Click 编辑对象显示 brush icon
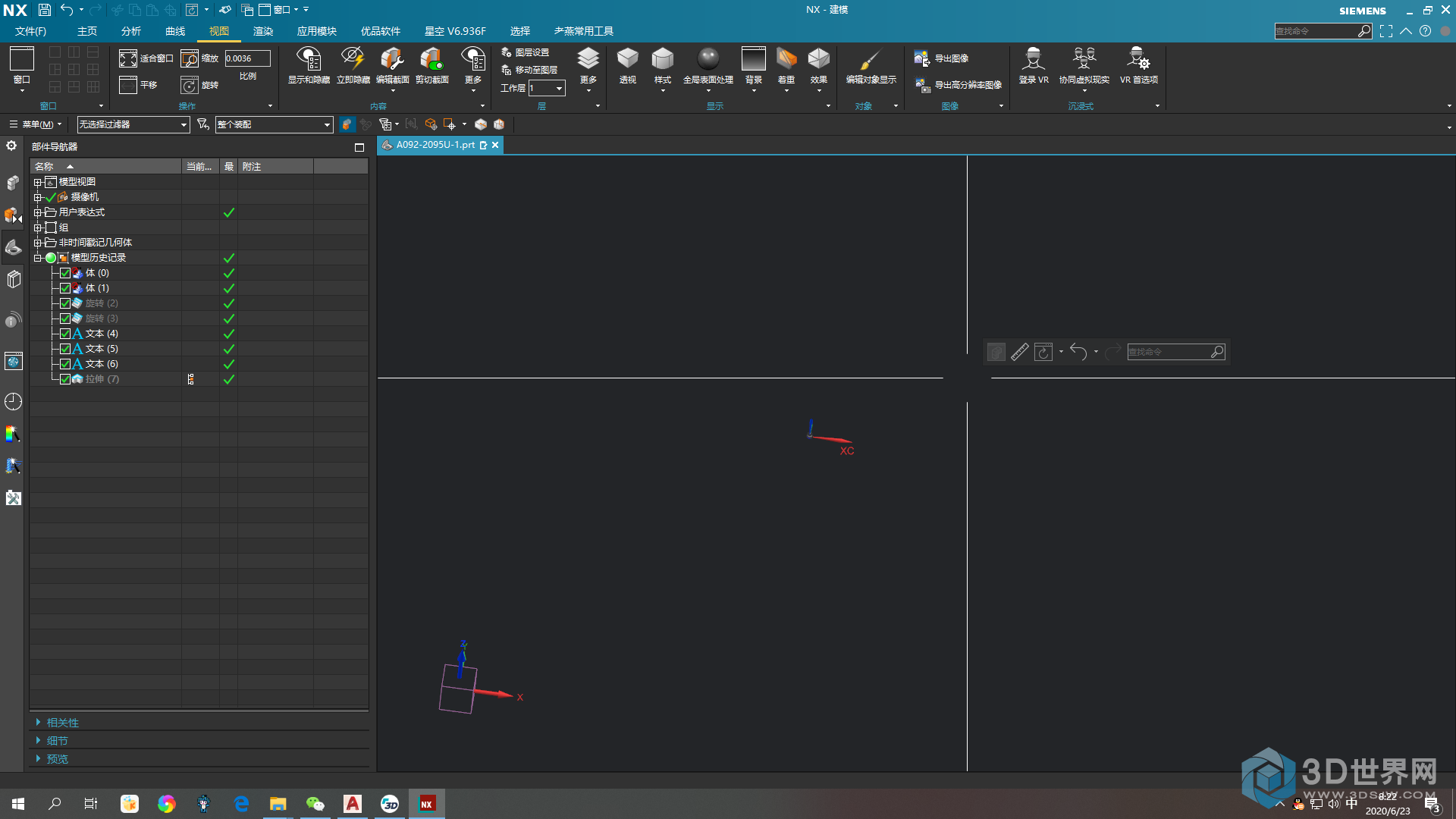 pos(871,59)
